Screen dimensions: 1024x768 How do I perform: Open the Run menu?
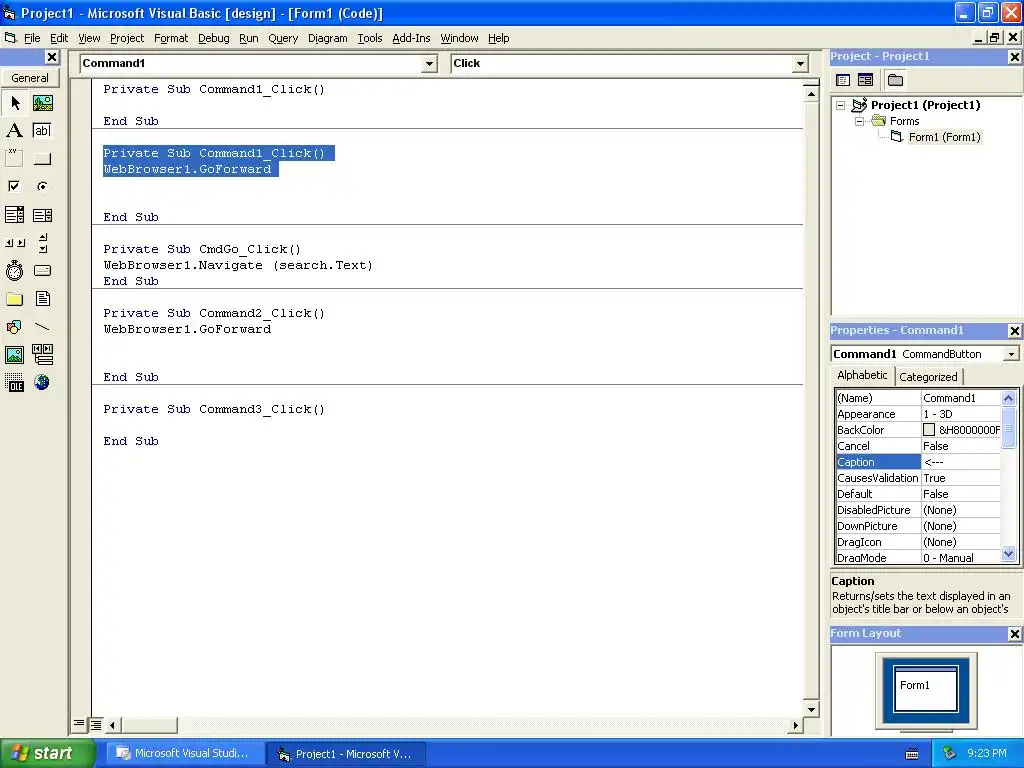coord(249,39)
